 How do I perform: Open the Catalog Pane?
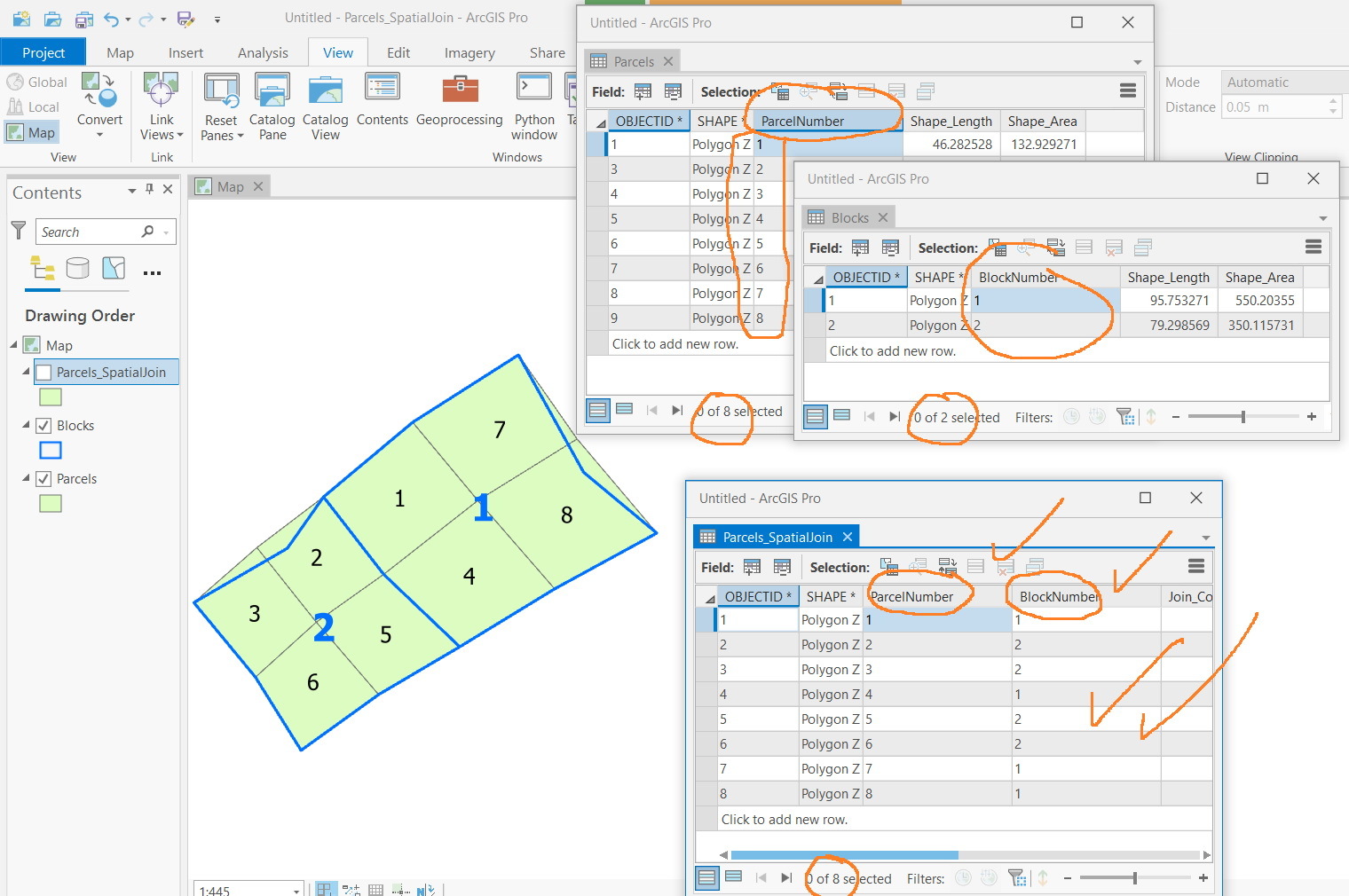click(x=272, y=107)
